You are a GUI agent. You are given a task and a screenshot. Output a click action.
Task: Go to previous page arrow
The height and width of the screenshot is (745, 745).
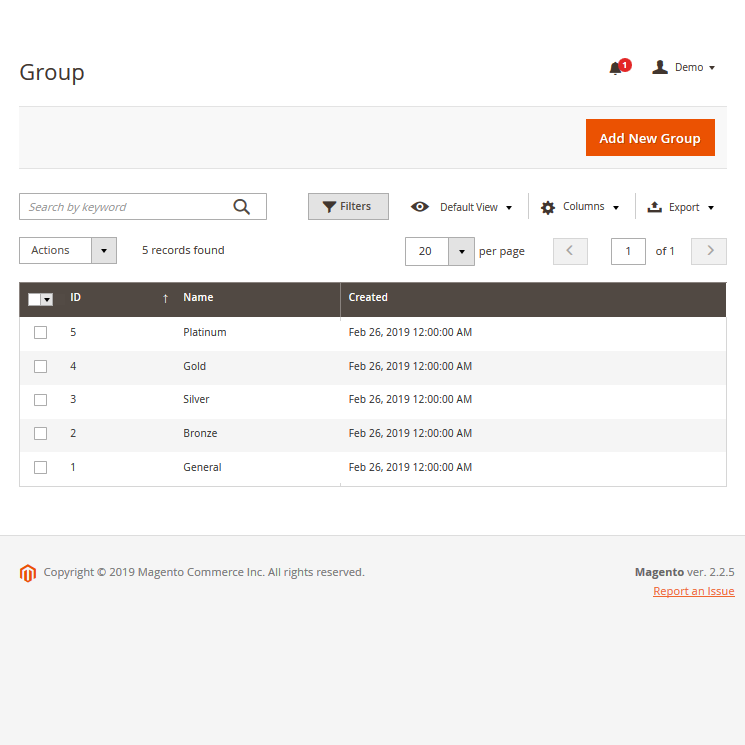(570, 251)
